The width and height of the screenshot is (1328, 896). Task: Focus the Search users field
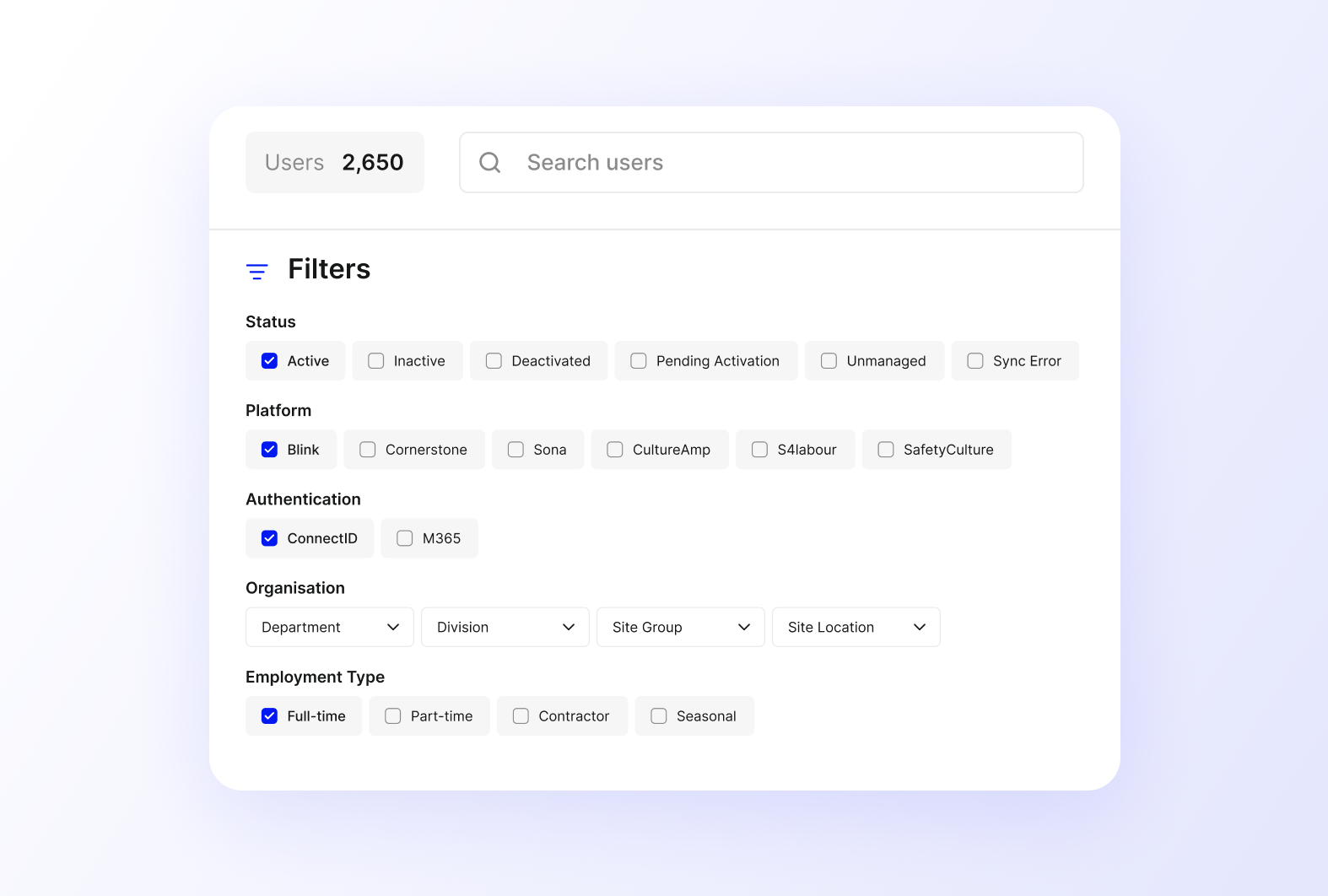point(771,162)
